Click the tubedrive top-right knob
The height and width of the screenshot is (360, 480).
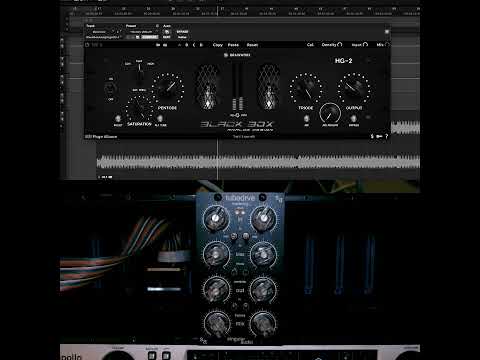[263, 218]
